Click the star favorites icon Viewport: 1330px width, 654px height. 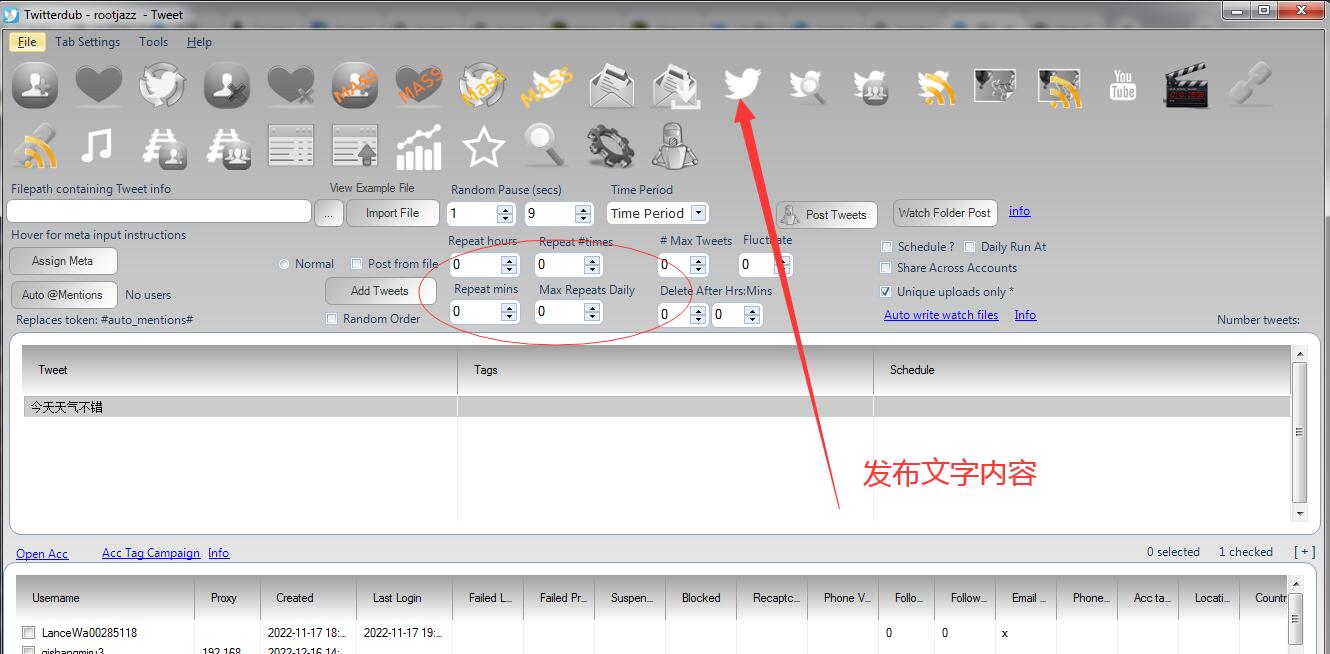(483, 148)
